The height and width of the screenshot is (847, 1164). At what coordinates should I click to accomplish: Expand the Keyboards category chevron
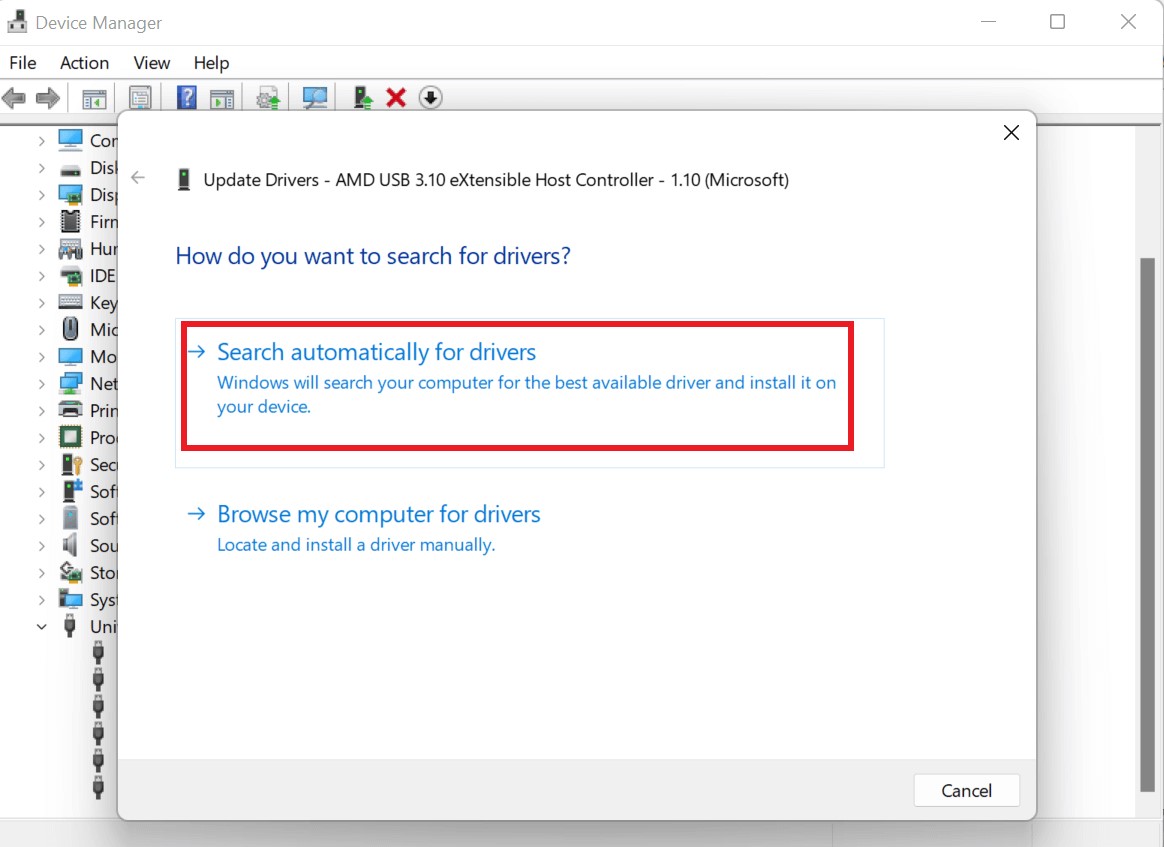click(41, 302)
